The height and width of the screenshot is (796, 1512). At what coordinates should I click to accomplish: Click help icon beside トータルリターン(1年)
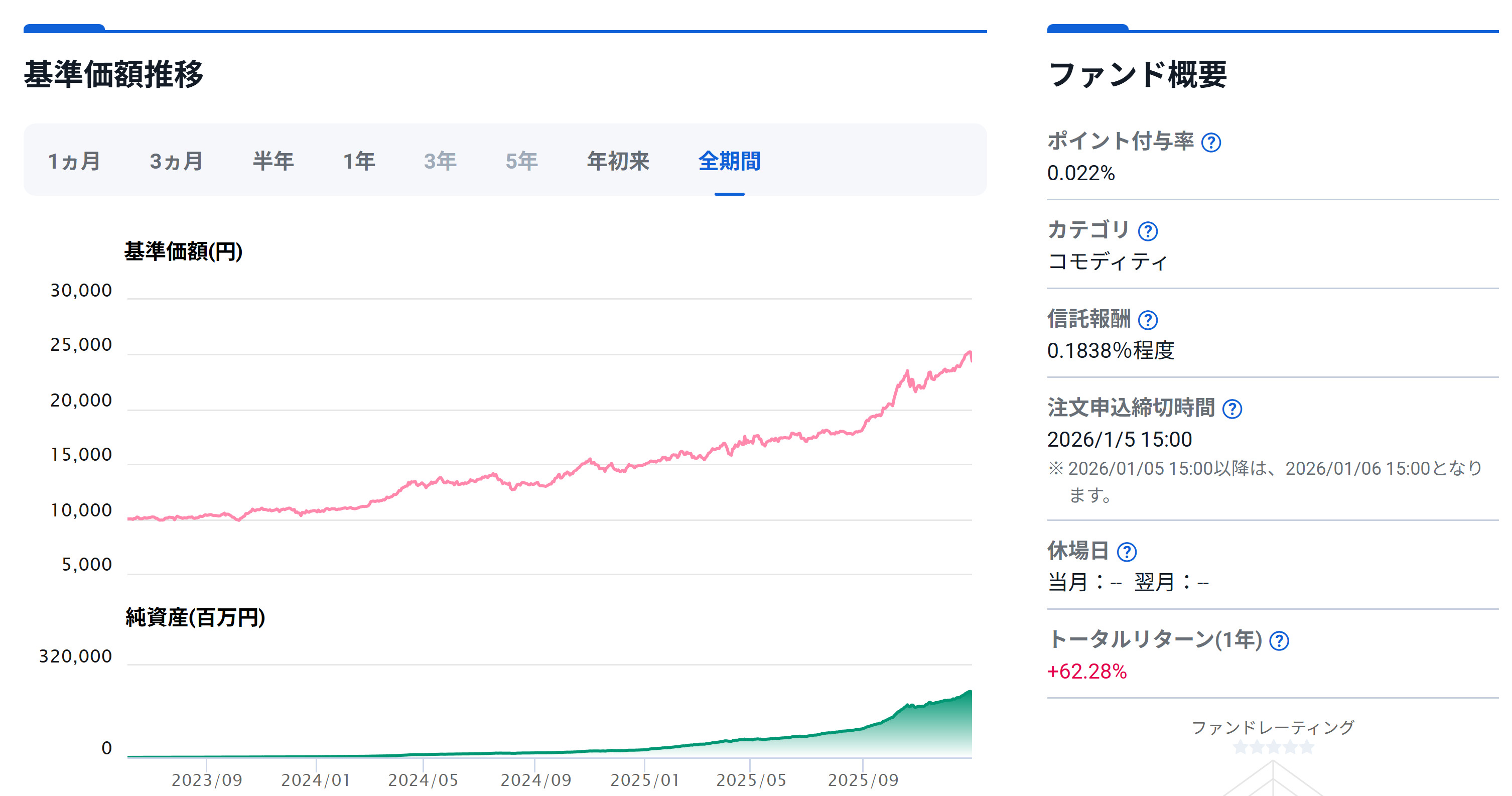click(1279, 641)
